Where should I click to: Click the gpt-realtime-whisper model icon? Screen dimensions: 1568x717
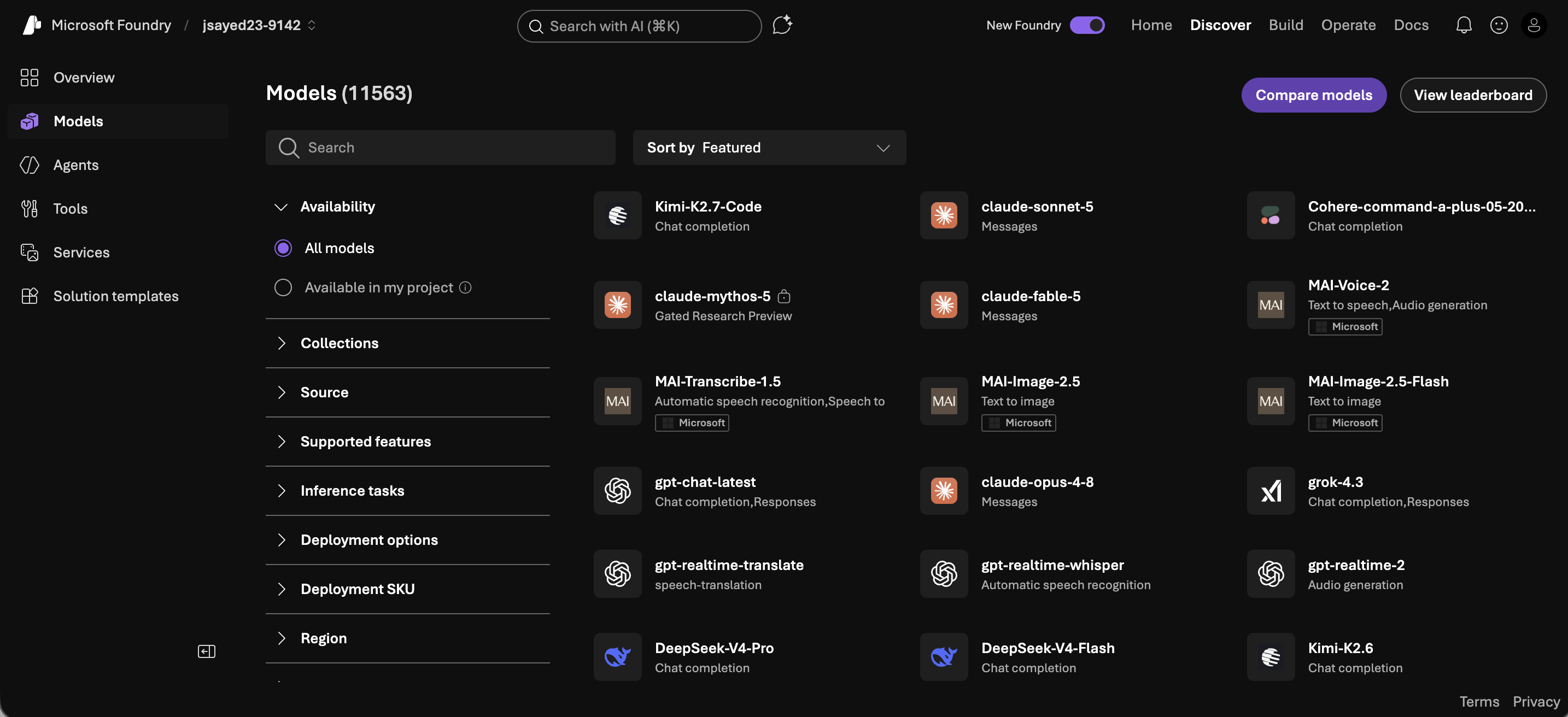tap(944, 574)
